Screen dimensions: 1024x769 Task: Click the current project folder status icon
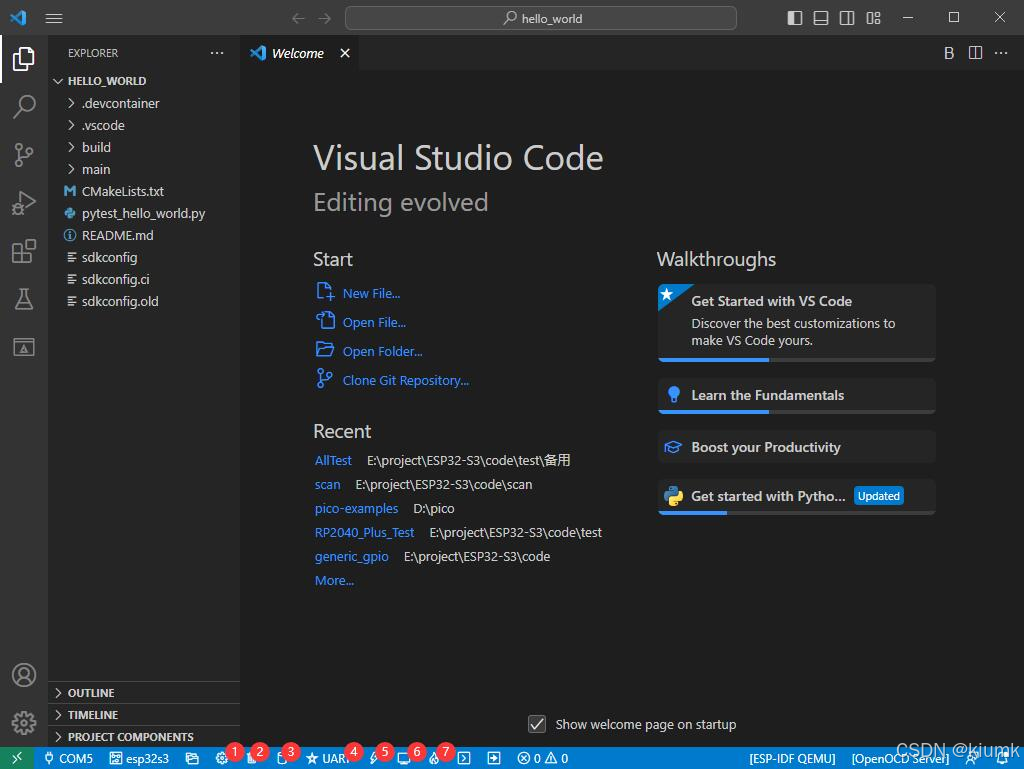pyautogui.click(x=192, y=759)
